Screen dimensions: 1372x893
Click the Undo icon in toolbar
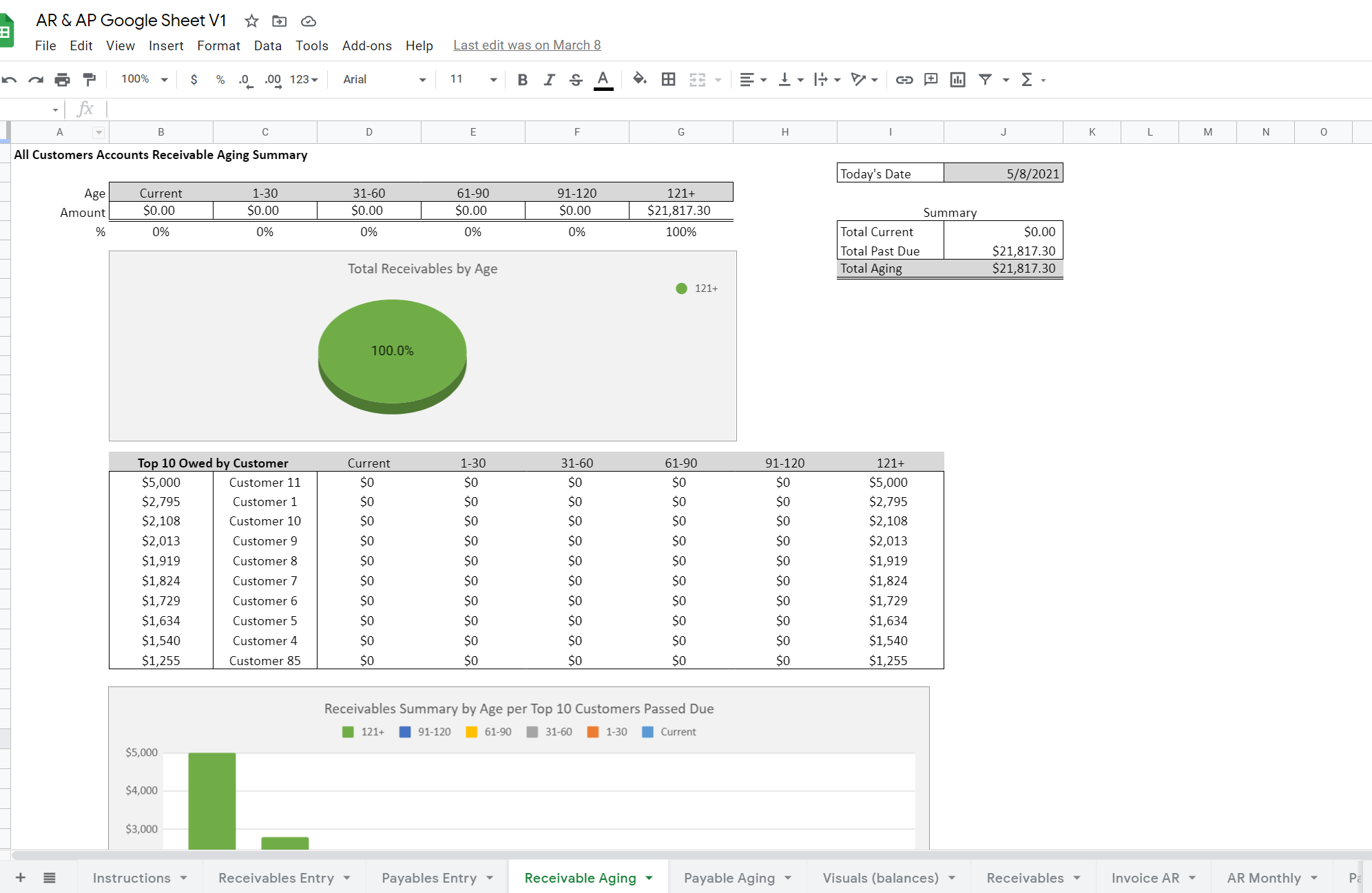pyautogui.click(x=9, y=80)
